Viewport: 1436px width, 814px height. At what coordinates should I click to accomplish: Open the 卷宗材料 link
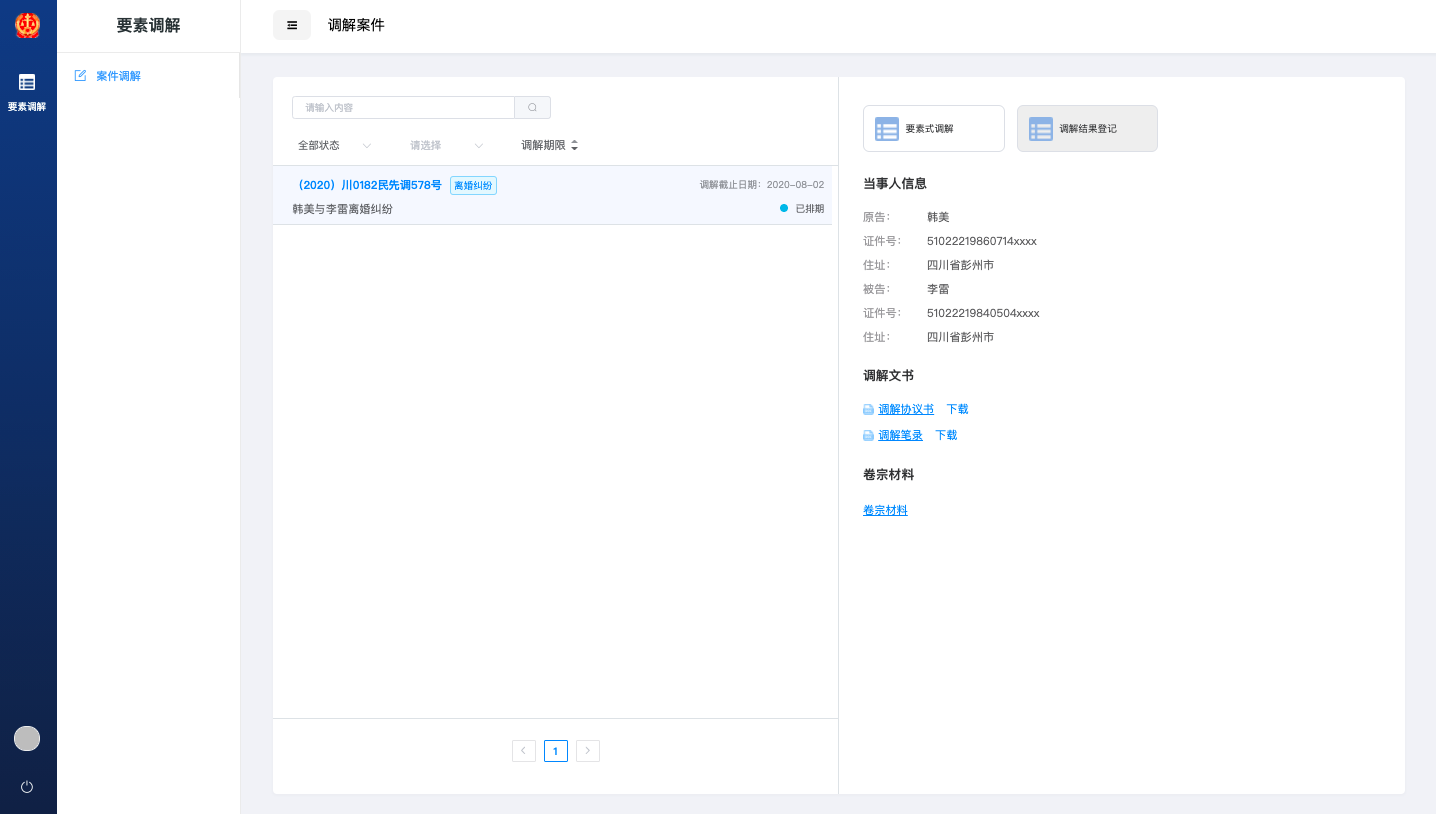pyautogui.click(x=885, y=510)
